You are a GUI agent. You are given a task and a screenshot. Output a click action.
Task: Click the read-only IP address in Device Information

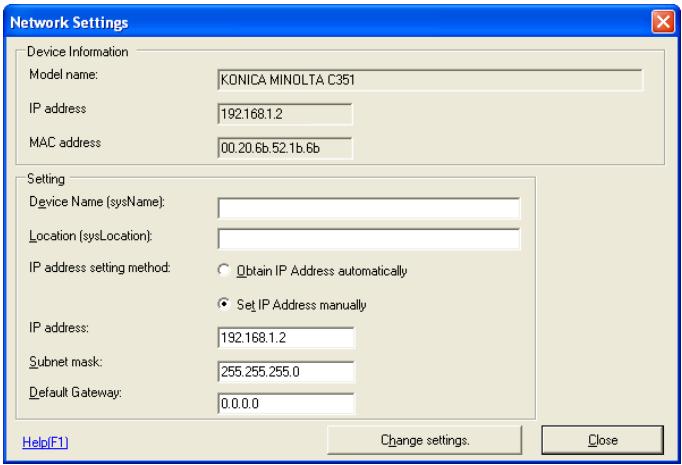[x=285, y=114]
